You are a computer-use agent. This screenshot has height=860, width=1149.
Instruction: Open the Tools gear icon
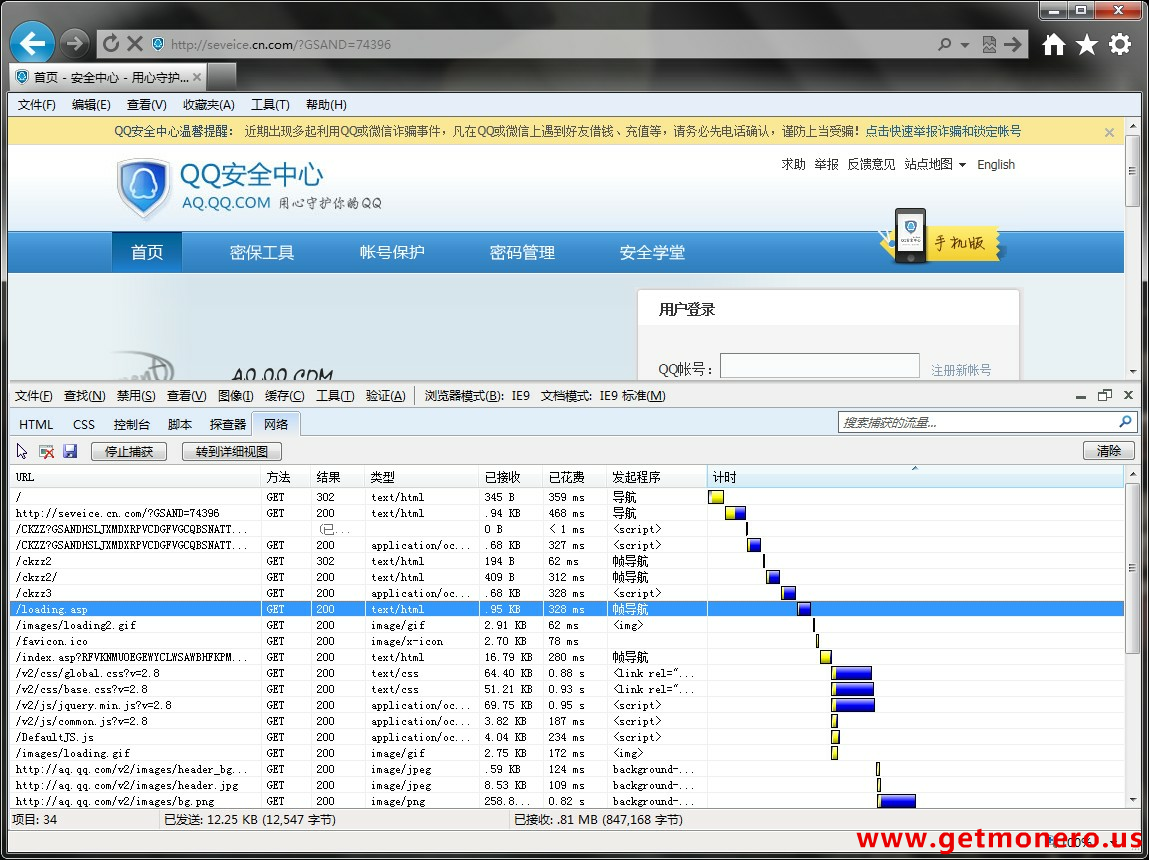pyautogui.click(x=1120, y=45)
